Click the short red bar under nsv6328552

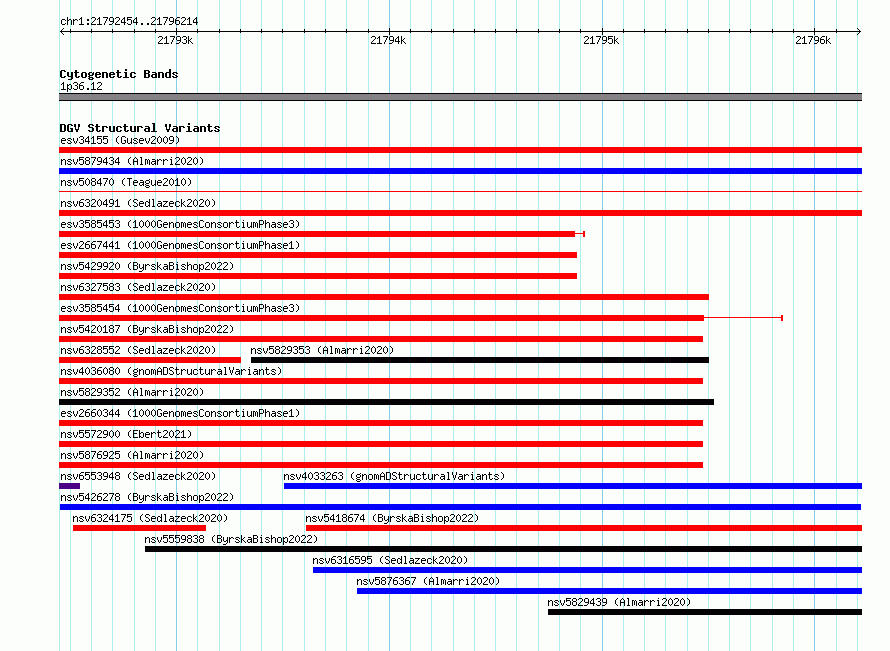click(150, 360)
